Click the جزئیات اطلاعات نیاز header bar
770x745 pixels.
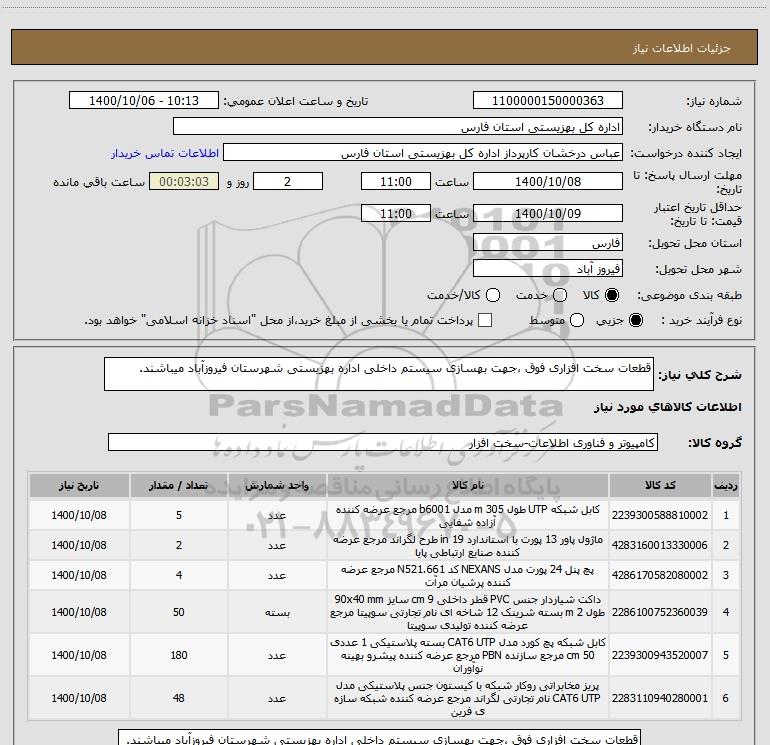[385, 47]
